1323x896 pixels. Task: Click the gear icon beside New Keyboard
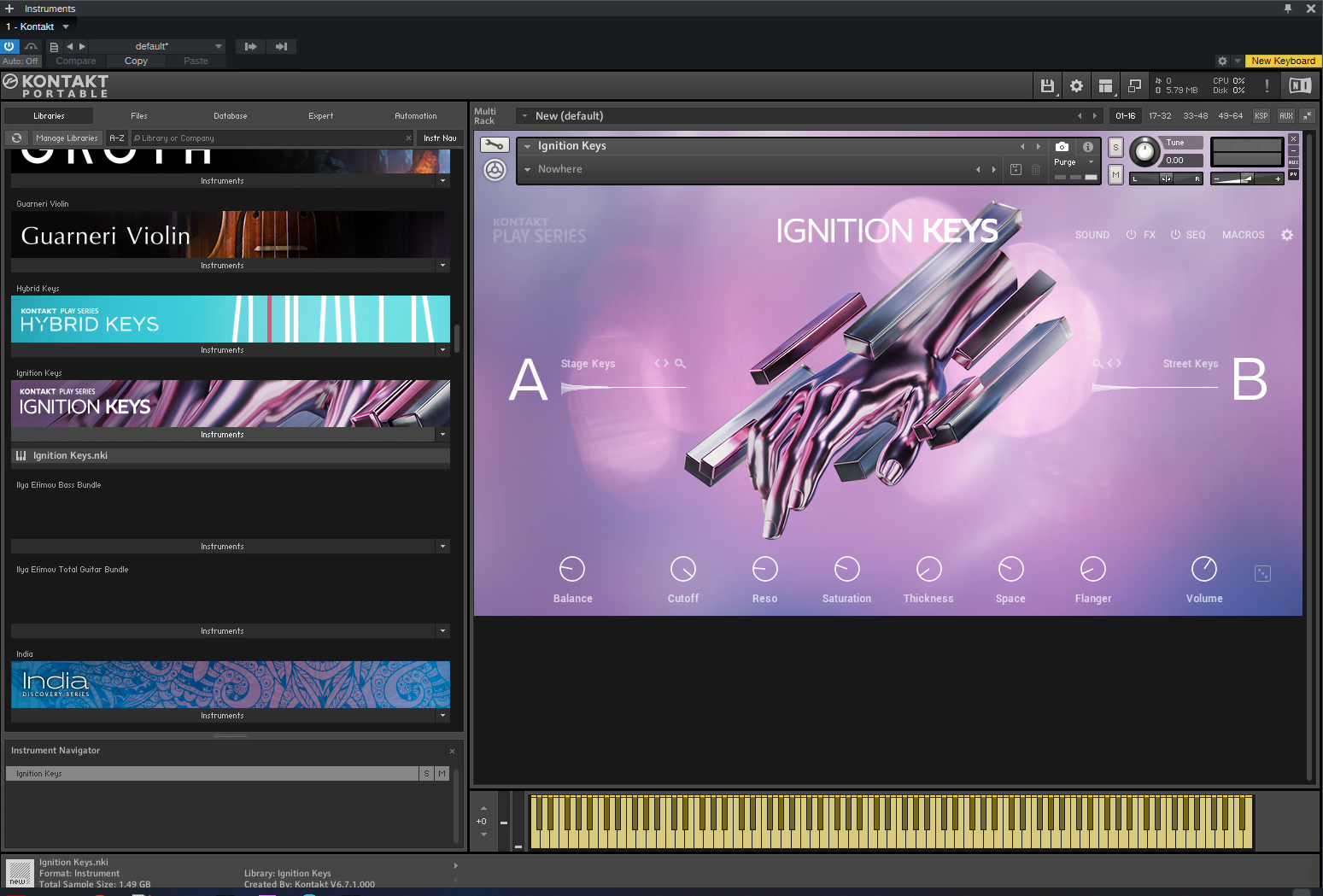click(1222, 61)
